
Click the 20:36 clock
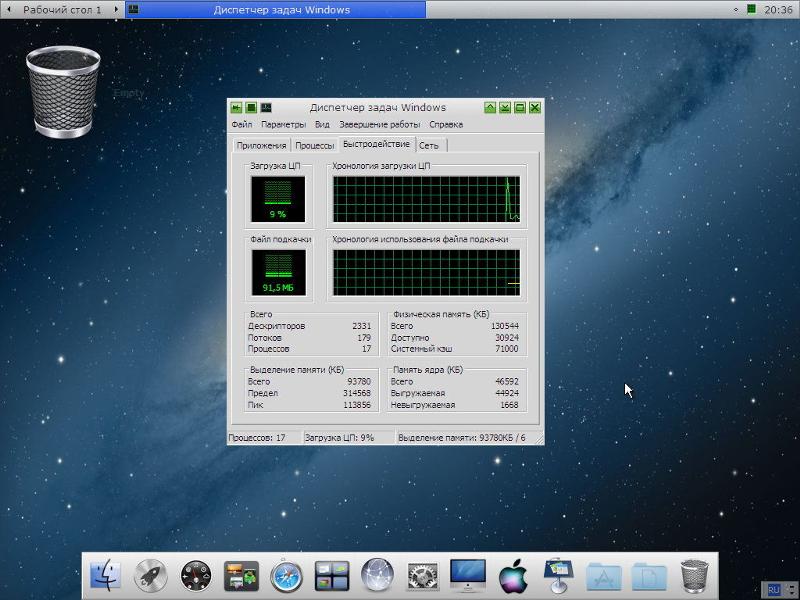click(778, 10)
